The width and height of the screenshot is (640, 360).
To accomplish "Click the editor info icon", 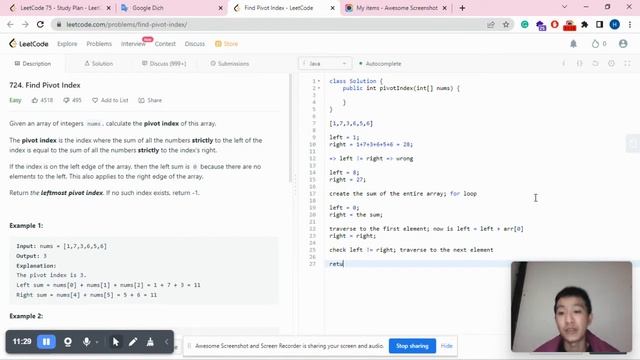I will (x=564, y=64).
